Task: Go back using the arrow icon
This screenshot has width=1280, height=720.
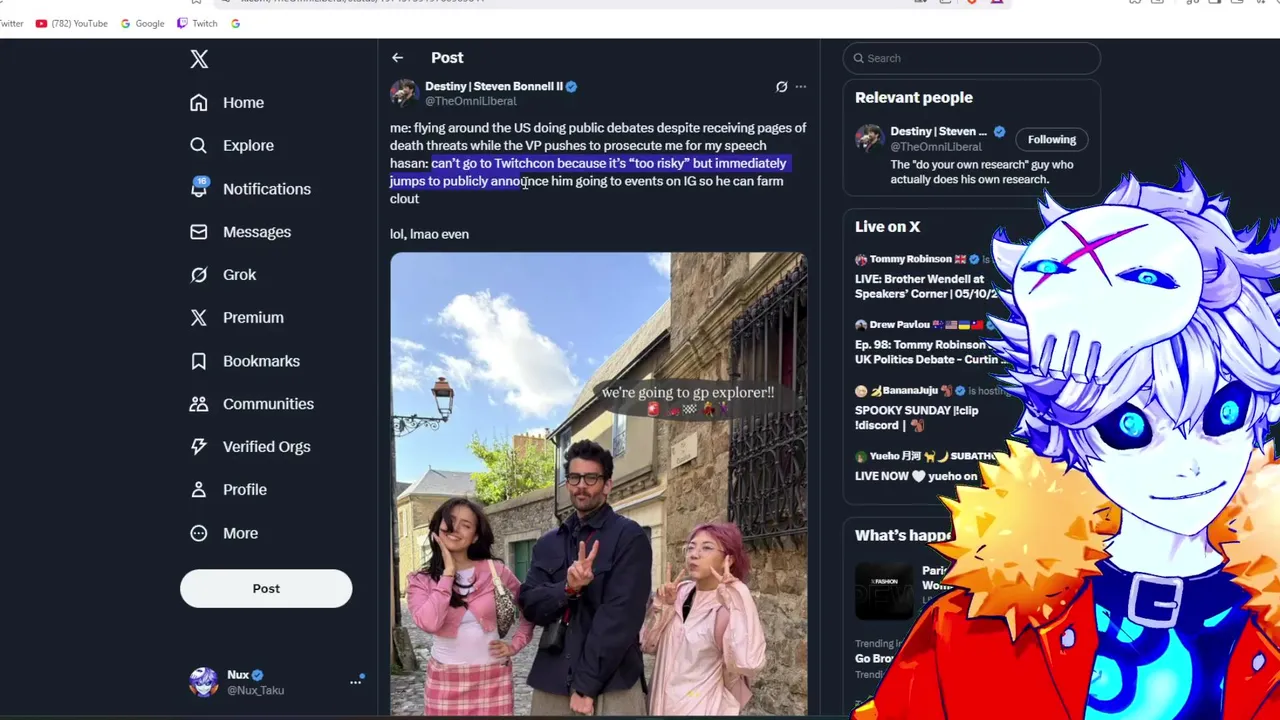Action: click(x=398, y=58)
